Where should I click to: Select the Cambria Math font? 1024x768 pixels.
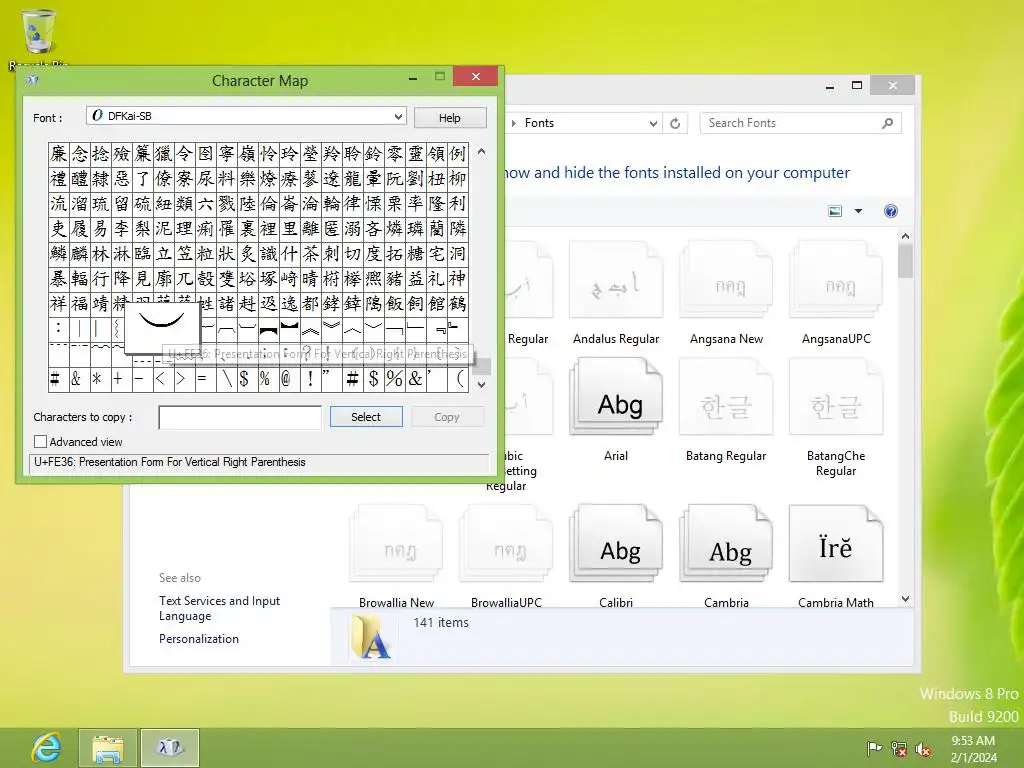click(836, 556)
